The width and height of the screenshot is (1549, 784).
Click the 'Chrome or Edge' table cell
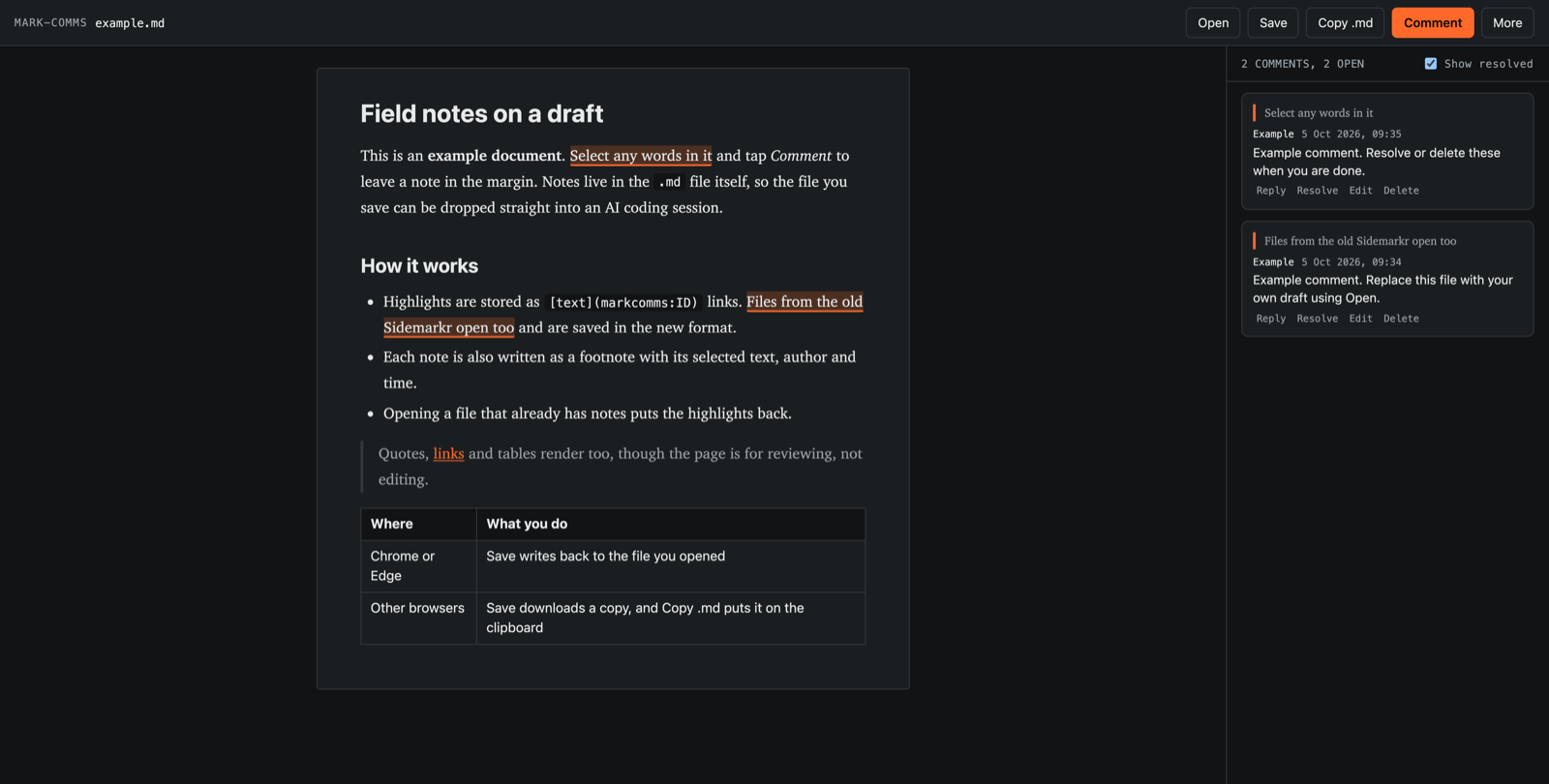418,566
